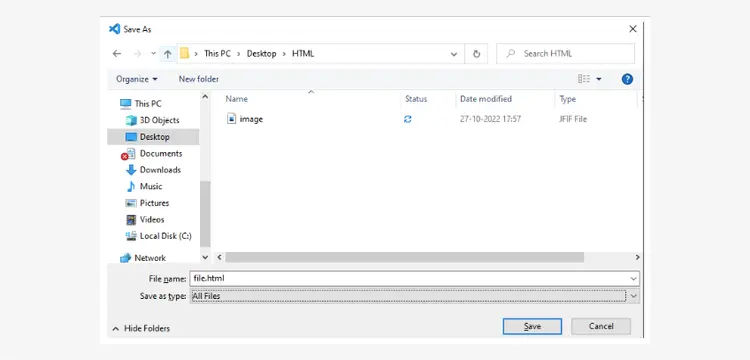Select Music folder in sidebar
The image size is (750, 360).
click(144, 186)
